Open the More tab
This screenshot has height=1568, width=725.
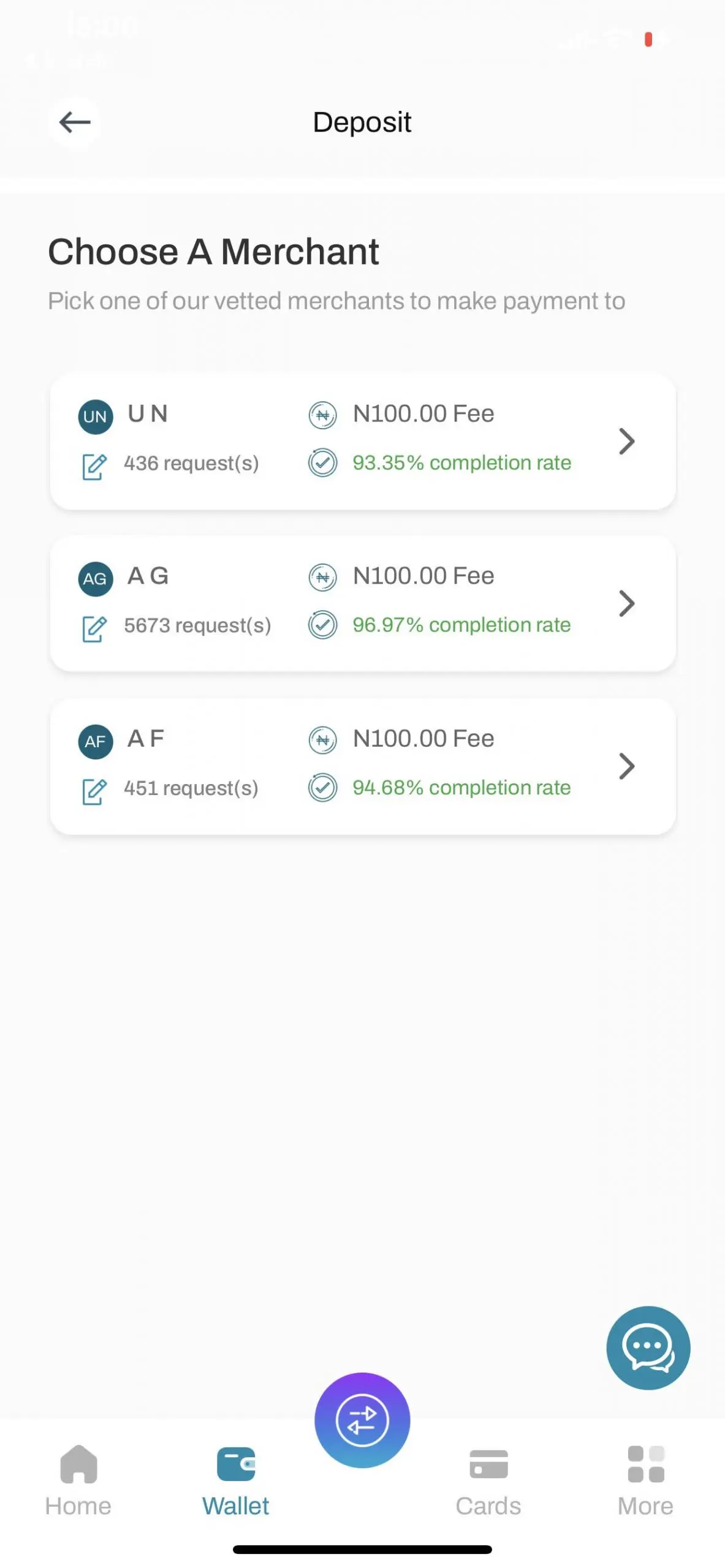click(x=645, y=1480)
